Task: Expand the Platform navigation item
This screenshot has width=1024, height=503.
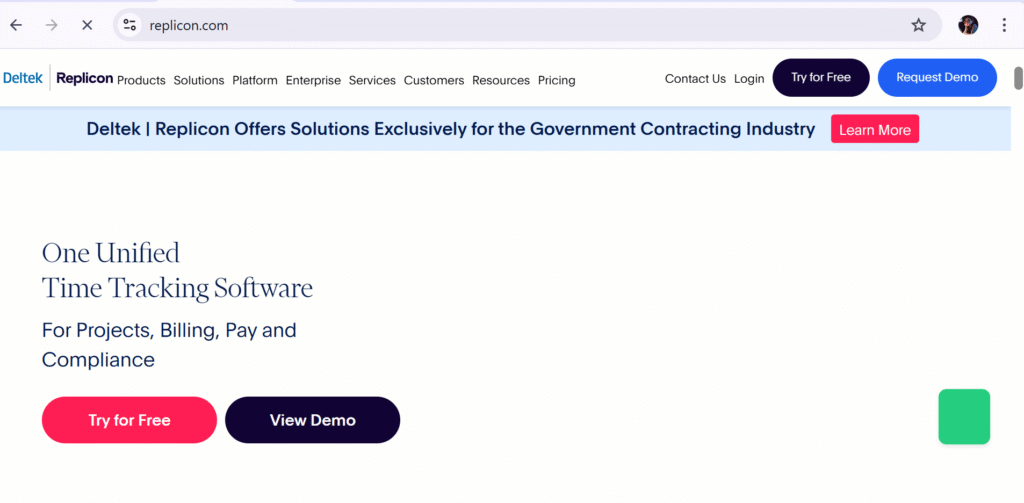Action: (x=255, y=80)
